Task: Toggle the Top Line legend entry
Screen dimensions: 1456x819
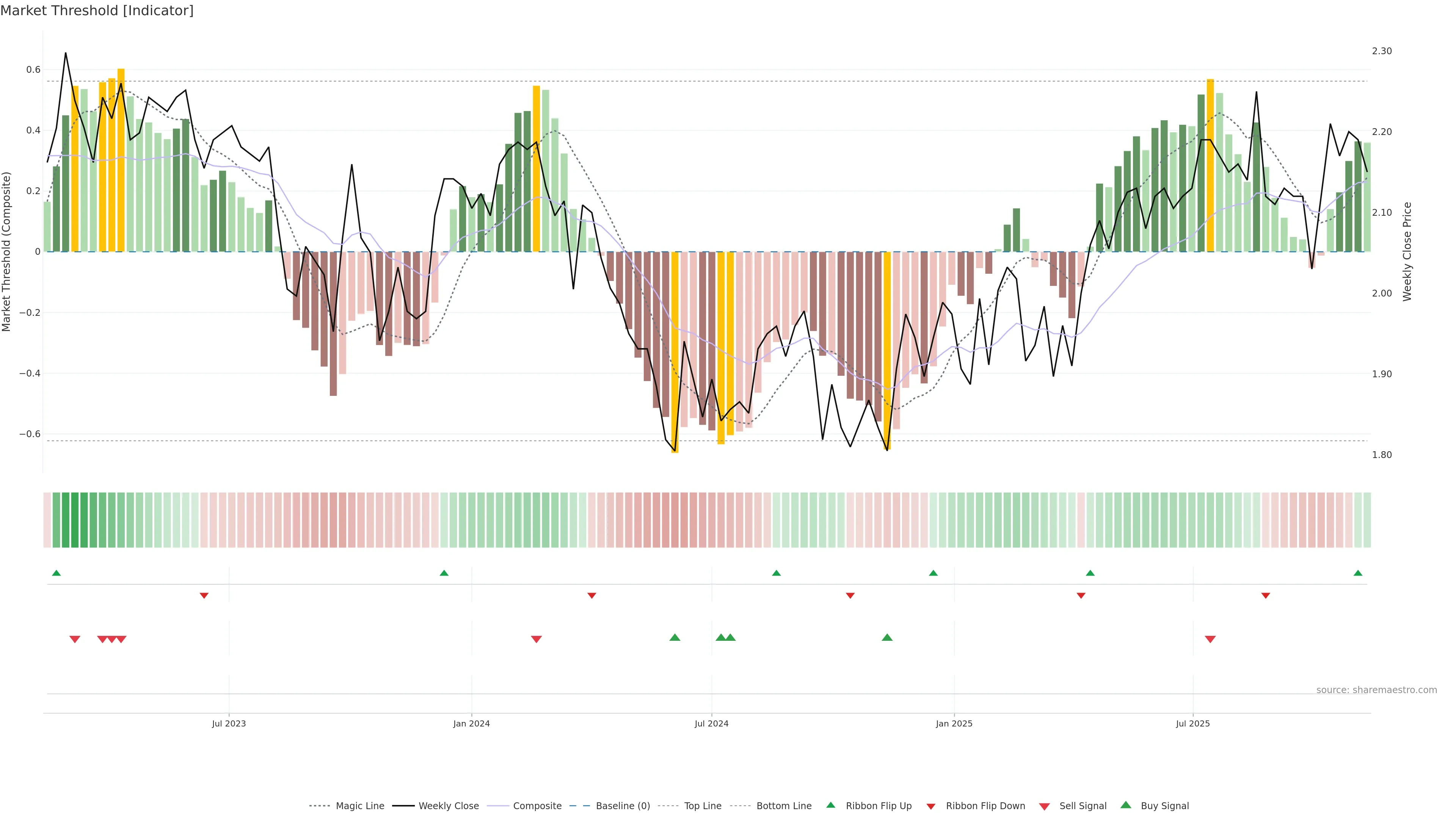Action: point(703,806)
